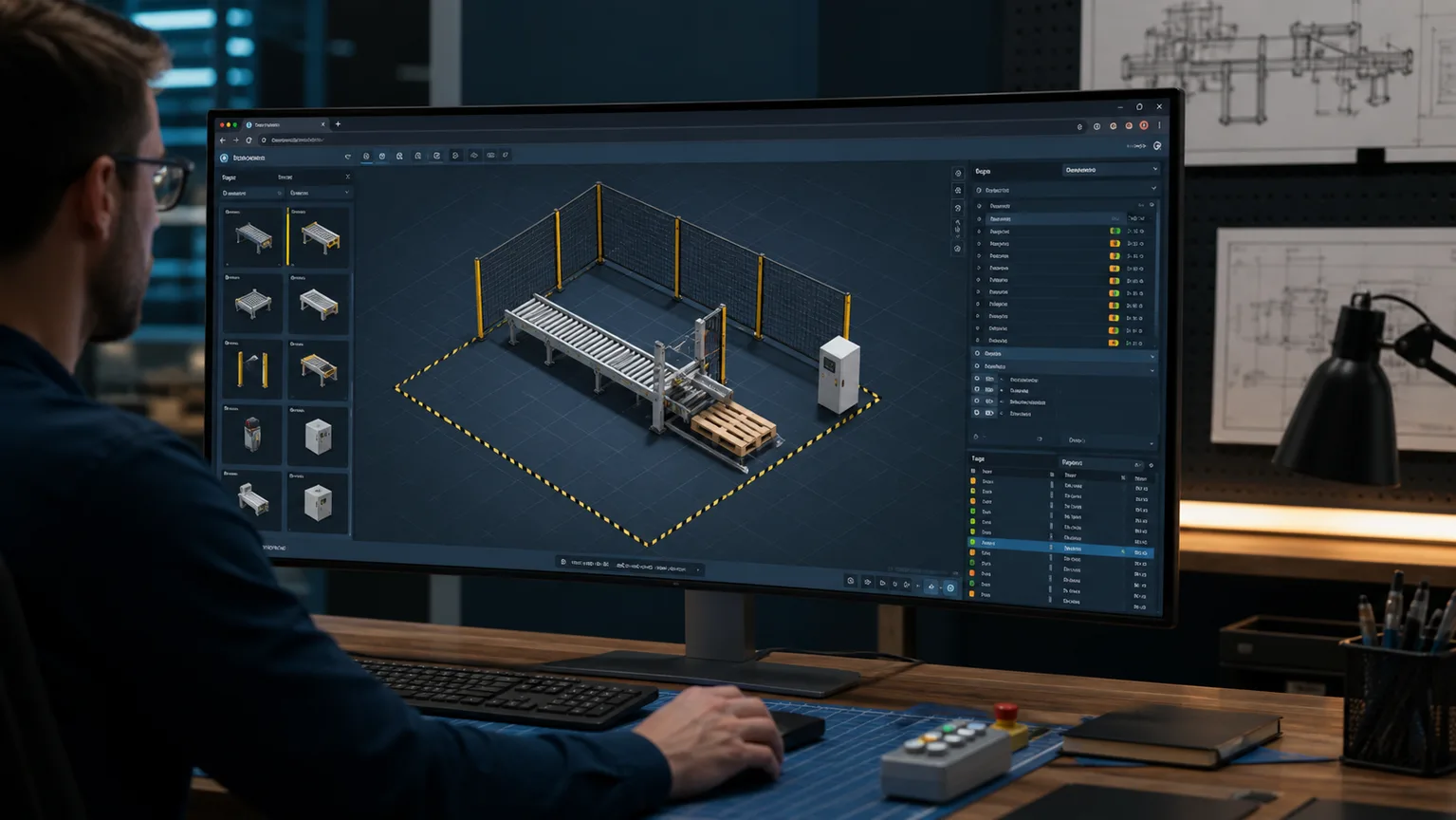Toggle the all-green status switch in the object tree

coord(1115,231)
